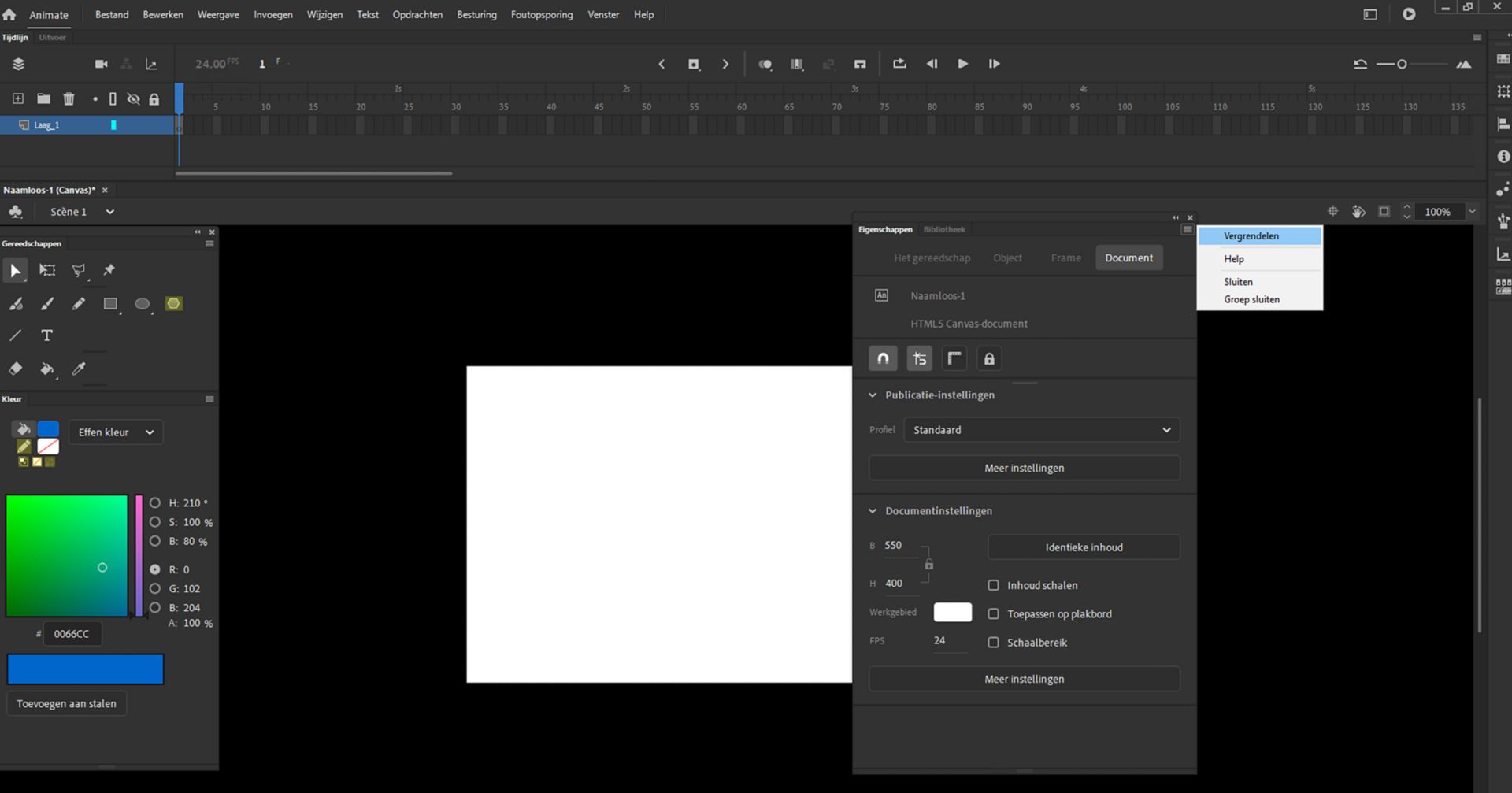Select the Text tool
1512x793 pixels.
[47, 335]
